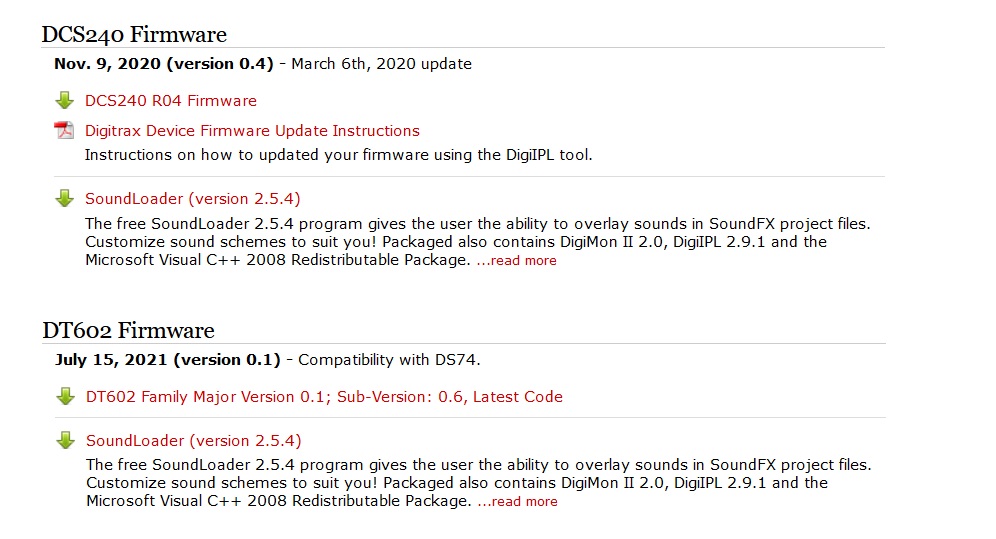Click the DT602 Firmware section heading
Viewport: 996px width, 539px height.
coord(128,331)
